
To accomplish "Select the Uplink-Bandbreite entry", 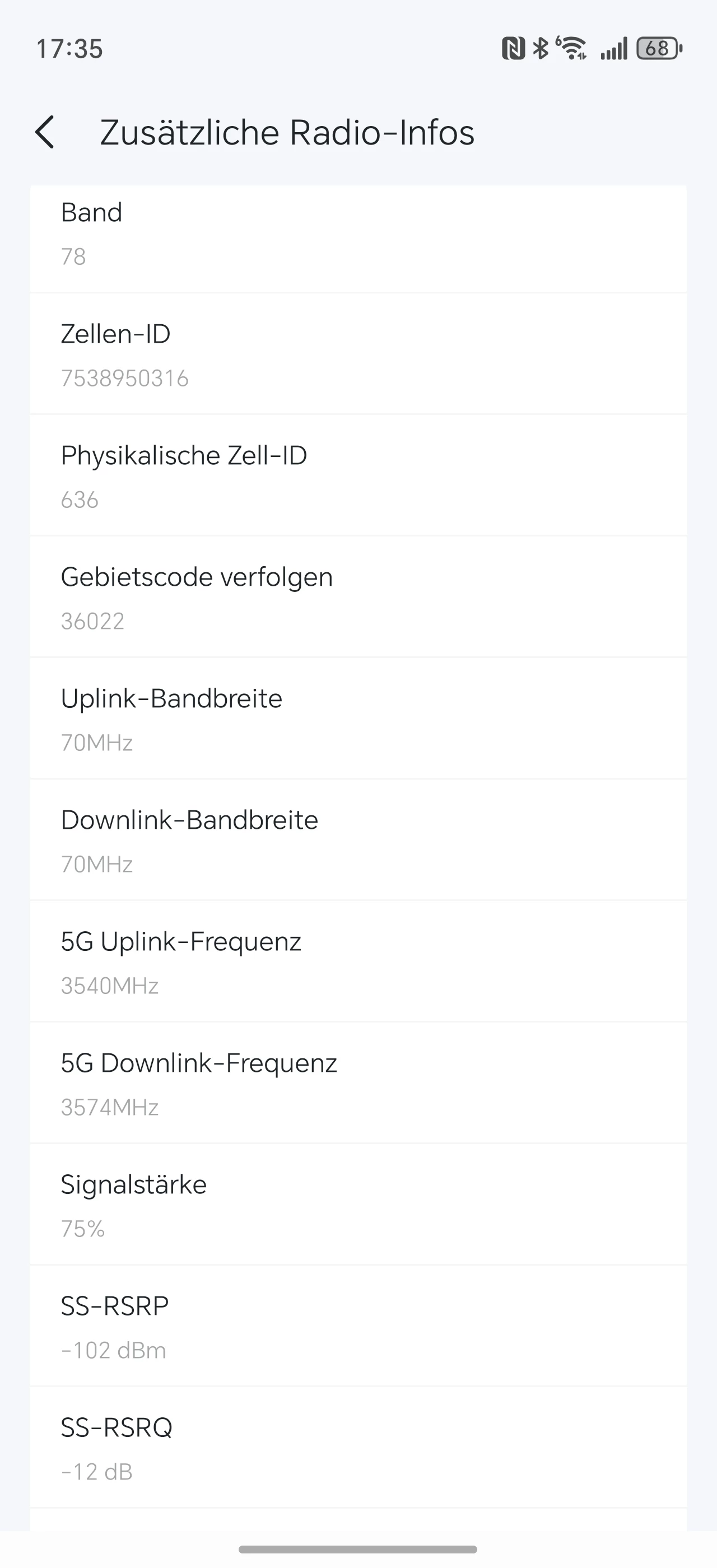I will tap(358, 720).
